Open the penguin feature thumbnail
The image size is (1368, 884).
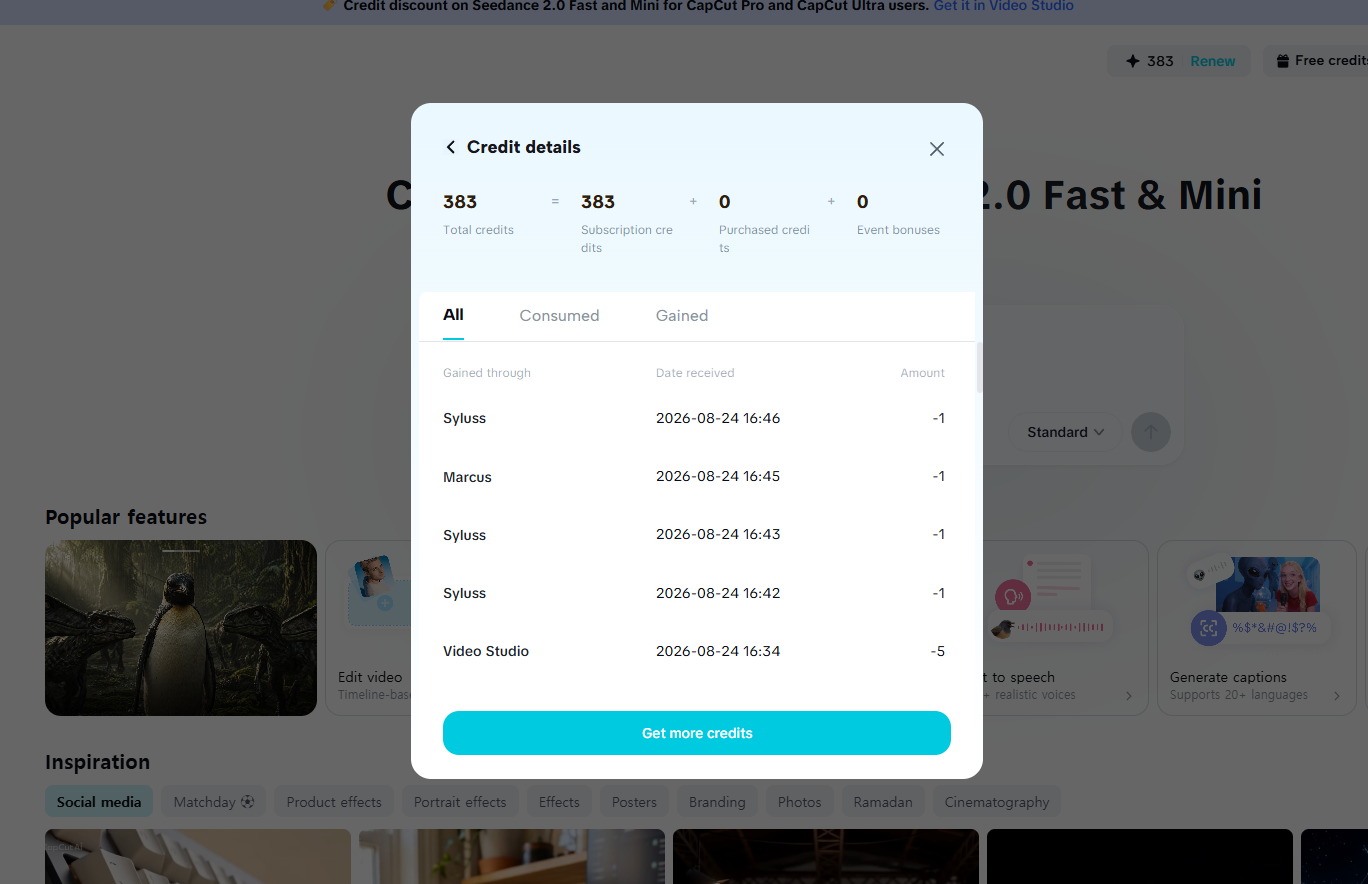(x=181, y=628)
